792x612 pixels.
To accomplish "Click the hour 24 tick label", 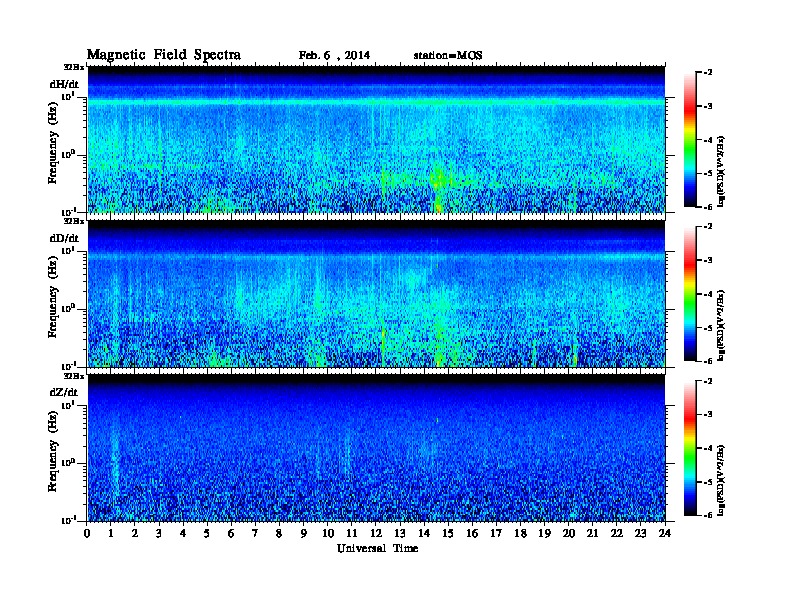I will point(665,533).
